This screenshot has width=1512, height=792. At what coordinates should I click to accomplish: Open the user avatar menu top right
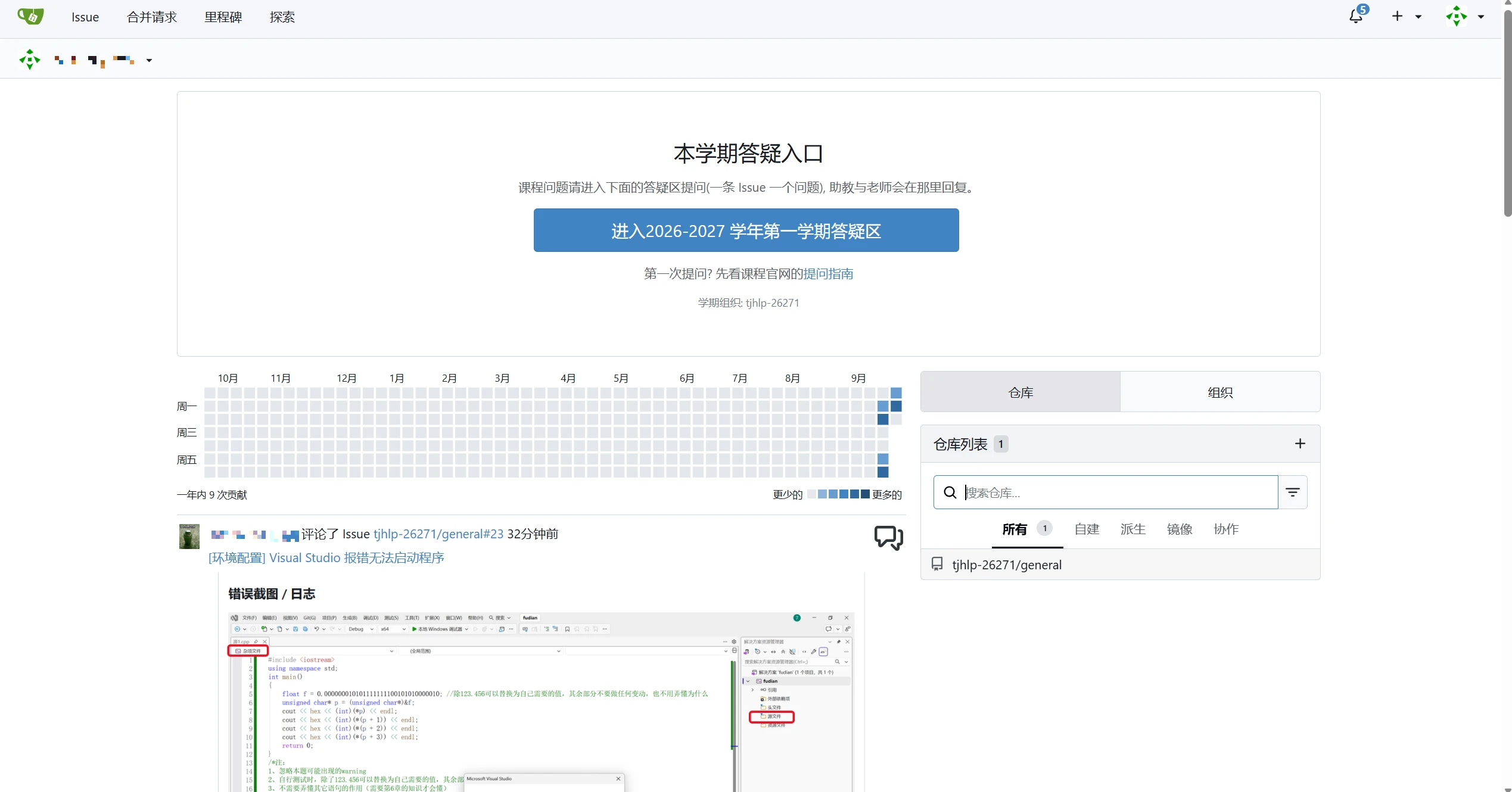(x=1465, y=17)
